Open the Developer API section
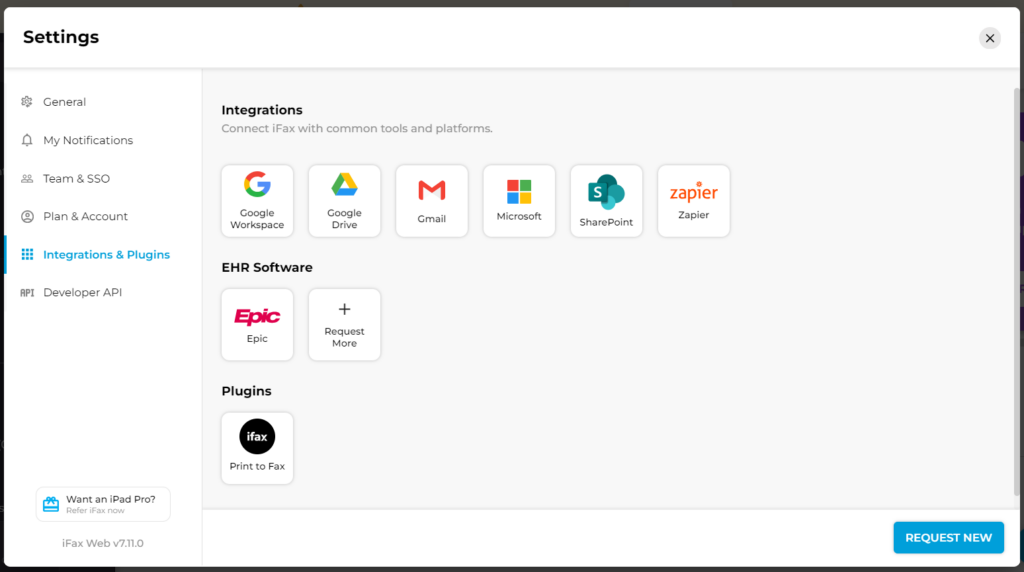 coord(82,293)
